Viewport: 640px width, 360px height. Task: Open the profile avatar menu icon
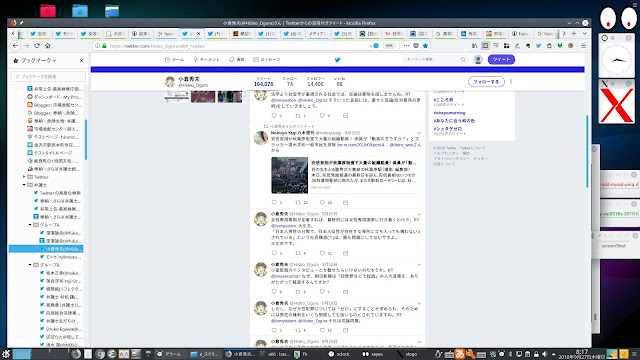click(x=478, y=60)
